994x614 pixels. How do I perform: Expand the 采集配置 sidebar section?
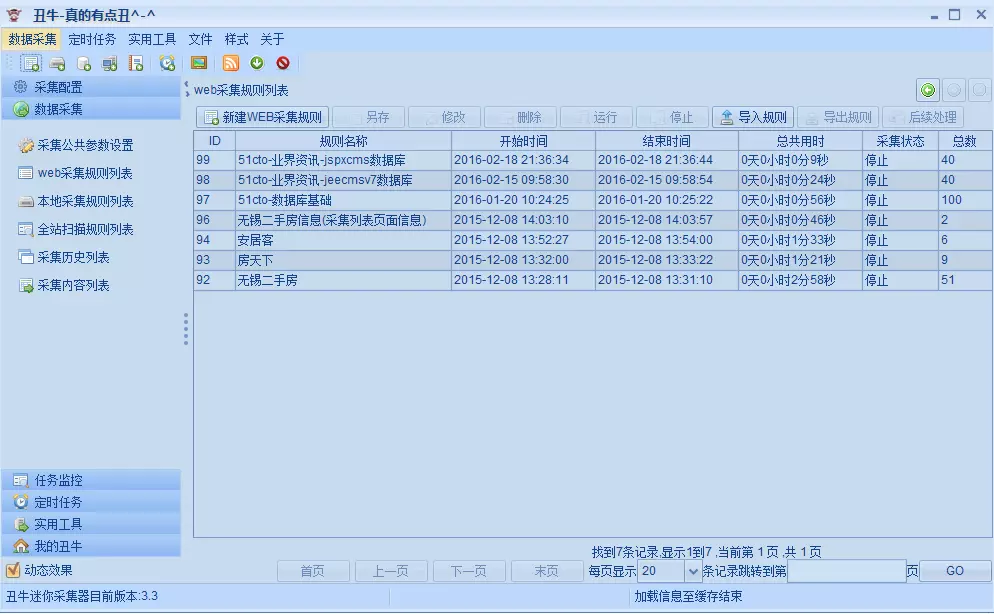[91, 87]
